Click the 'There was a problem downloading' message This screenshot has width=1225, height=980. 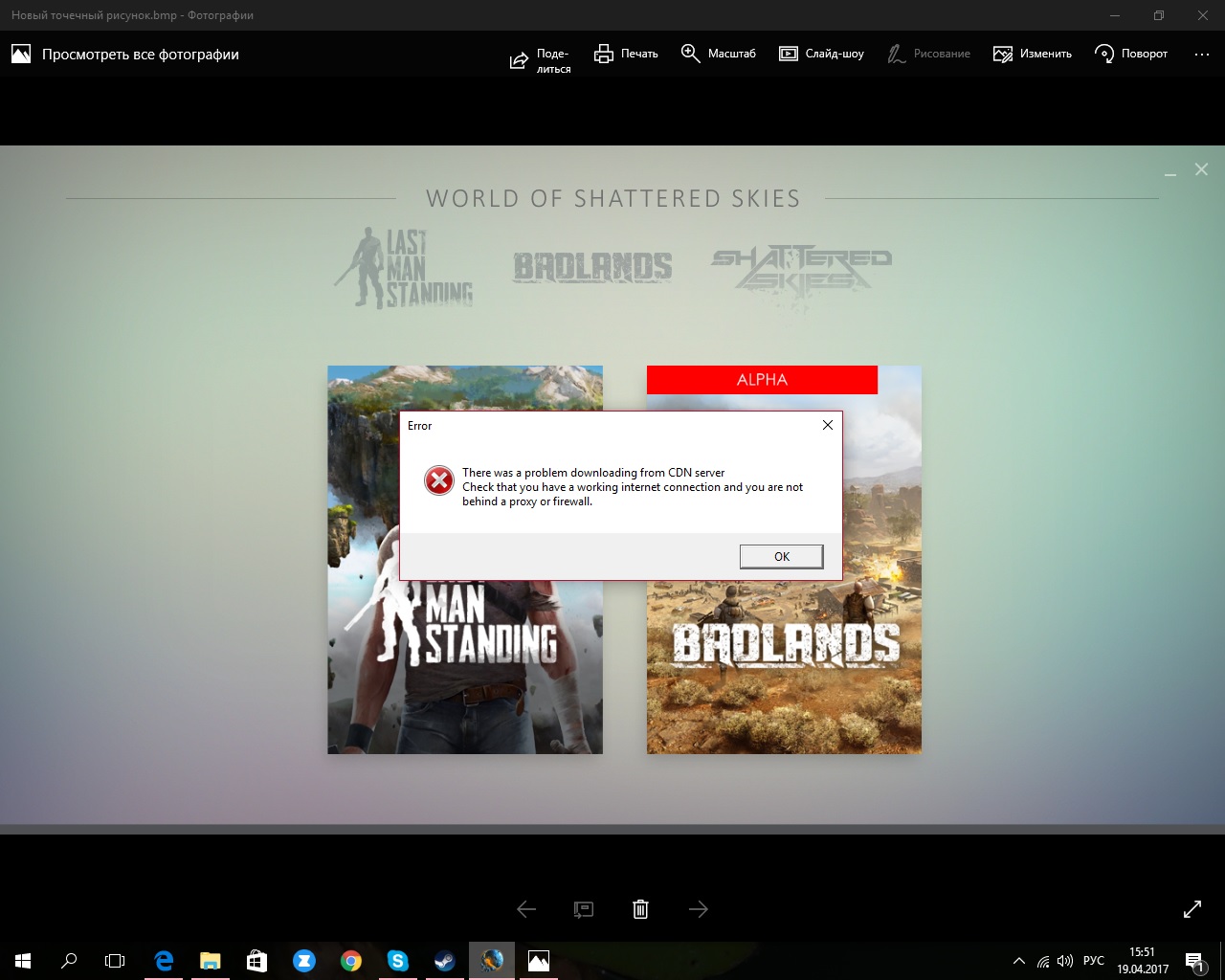[x=633, y=487]
